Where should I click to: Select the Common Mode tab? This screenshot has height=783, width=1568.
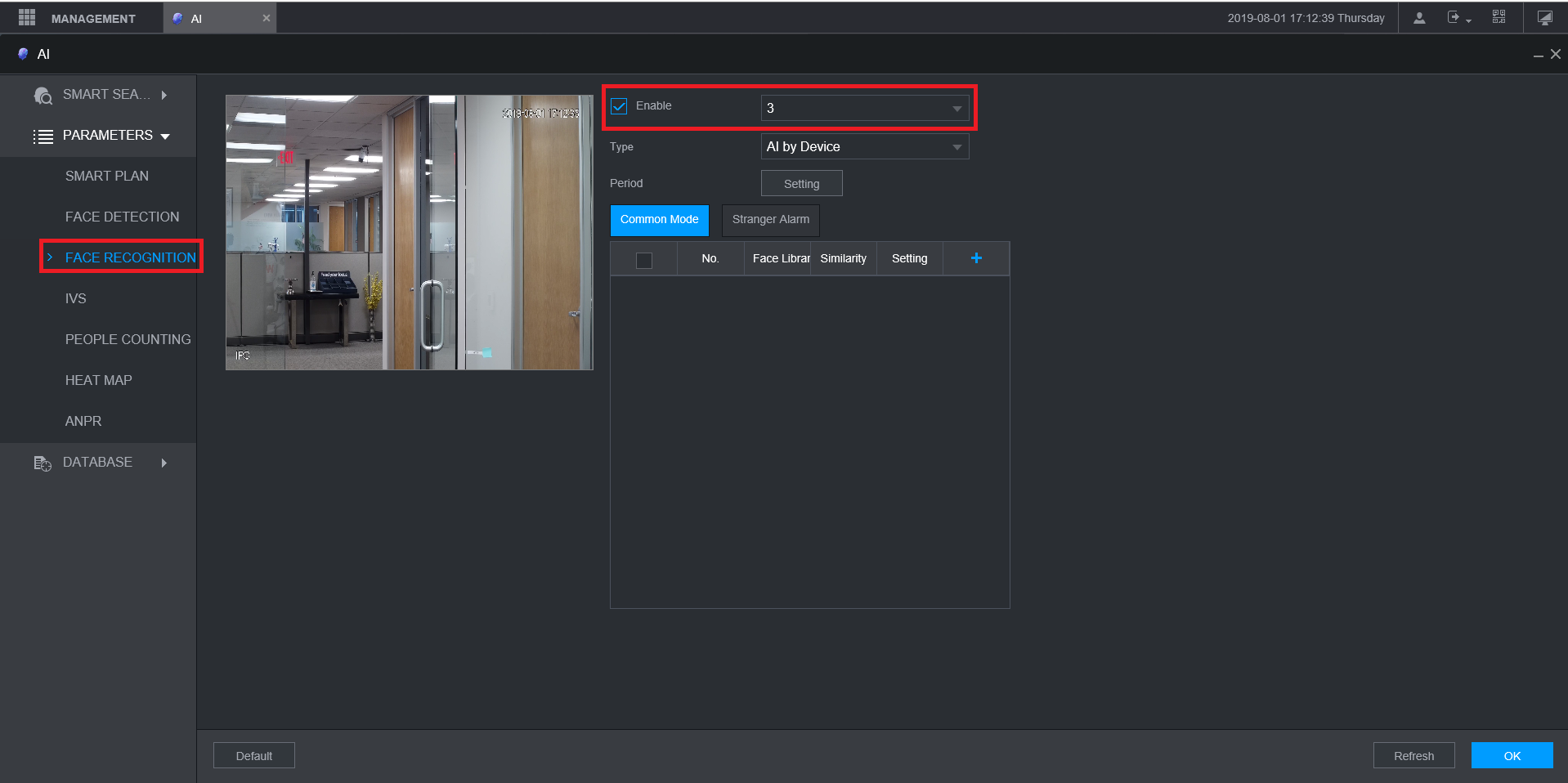tap(660, 220)
